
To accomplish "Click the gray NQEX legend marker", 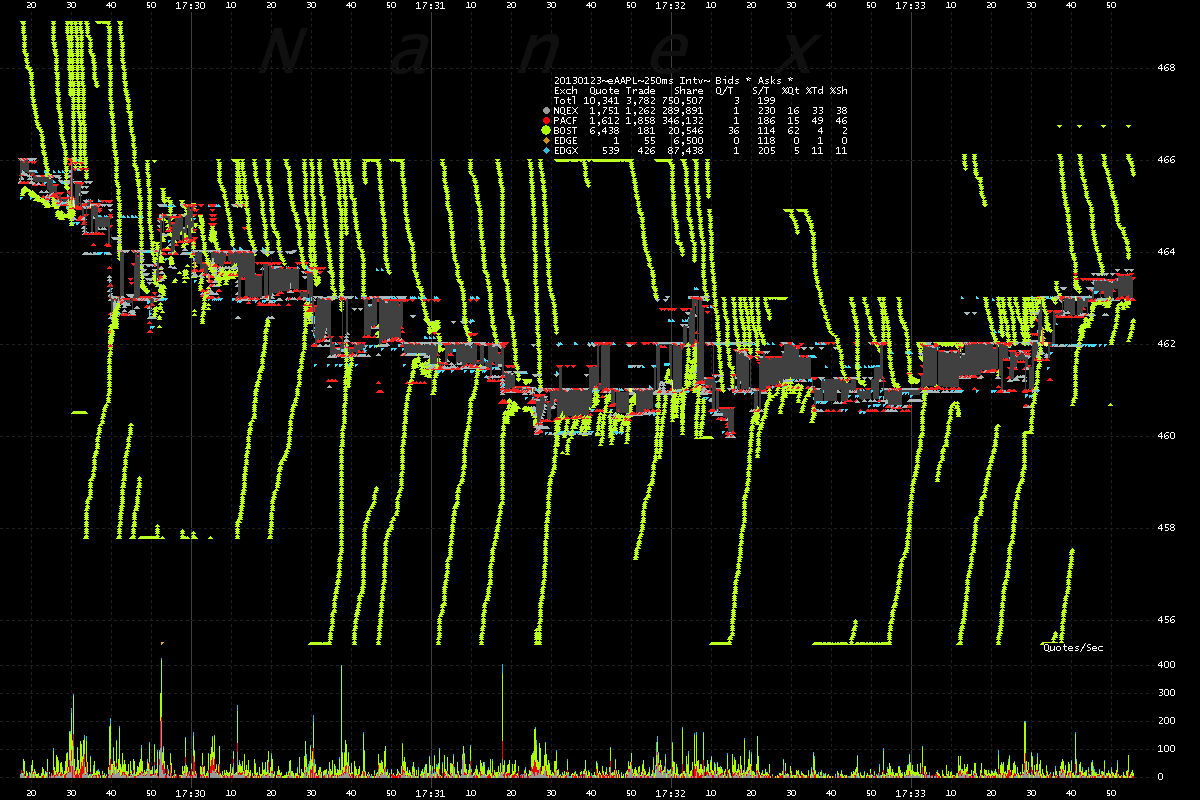I will click(x=546, y=111).
